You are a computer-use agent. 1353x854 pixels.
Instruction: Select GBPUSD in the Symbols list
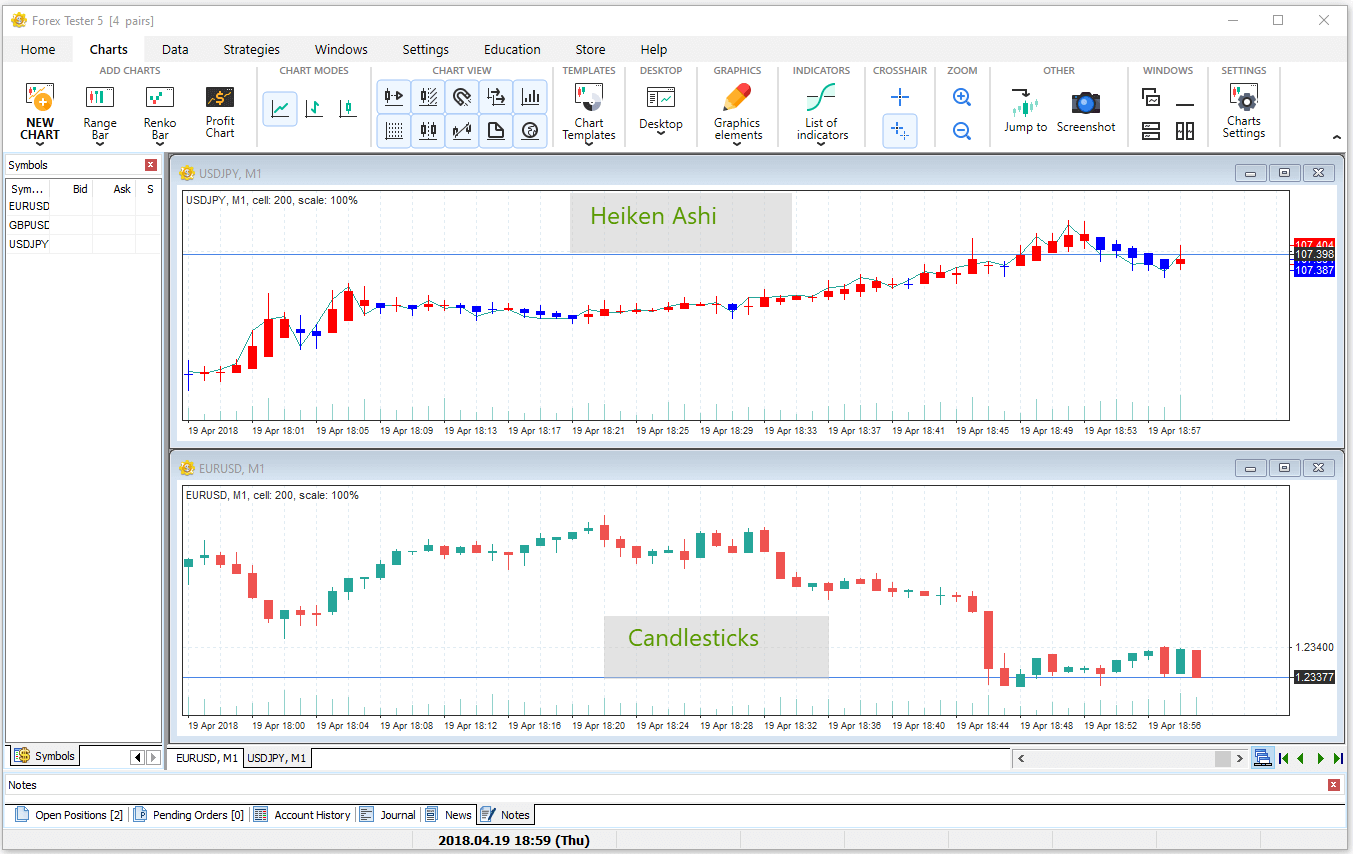pyautogui.click(x=29, y=225)
